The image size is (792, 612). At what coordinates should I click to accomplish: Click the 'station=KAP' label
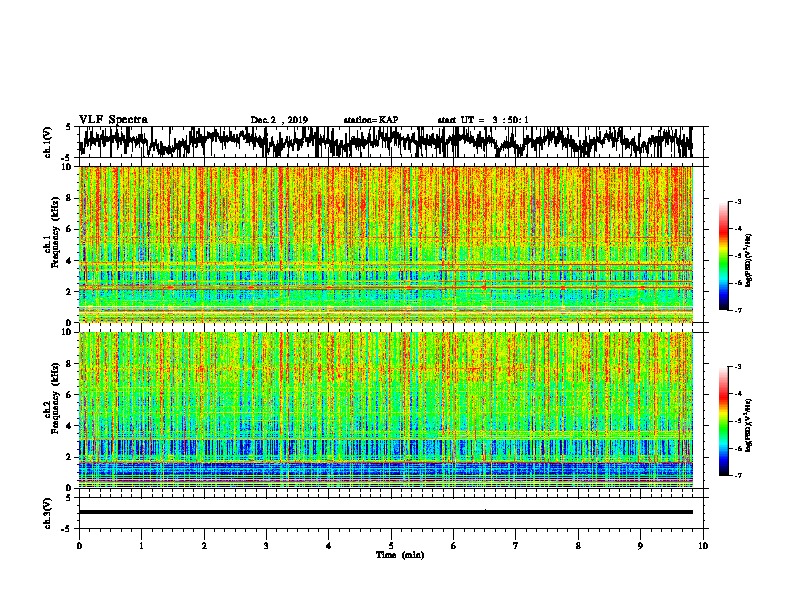371,120
